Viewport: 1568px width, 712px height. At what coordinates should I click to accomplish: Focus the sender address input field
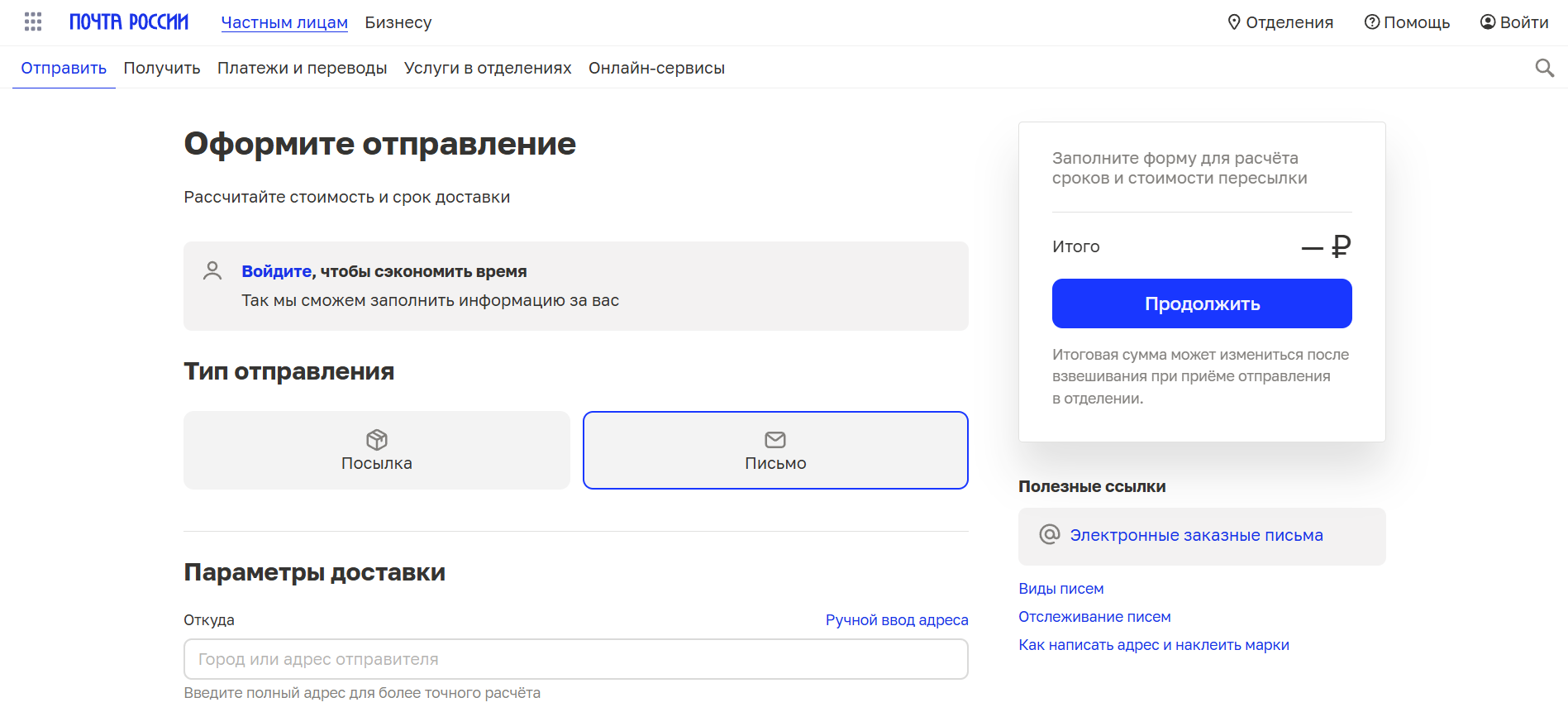coord(576,659)
